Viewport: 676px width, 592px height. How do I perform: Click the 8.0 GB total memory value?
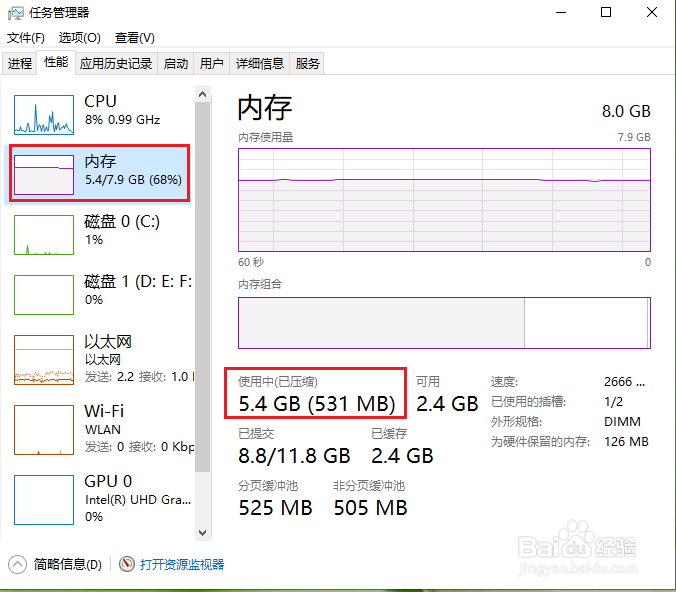pos(626,111)
